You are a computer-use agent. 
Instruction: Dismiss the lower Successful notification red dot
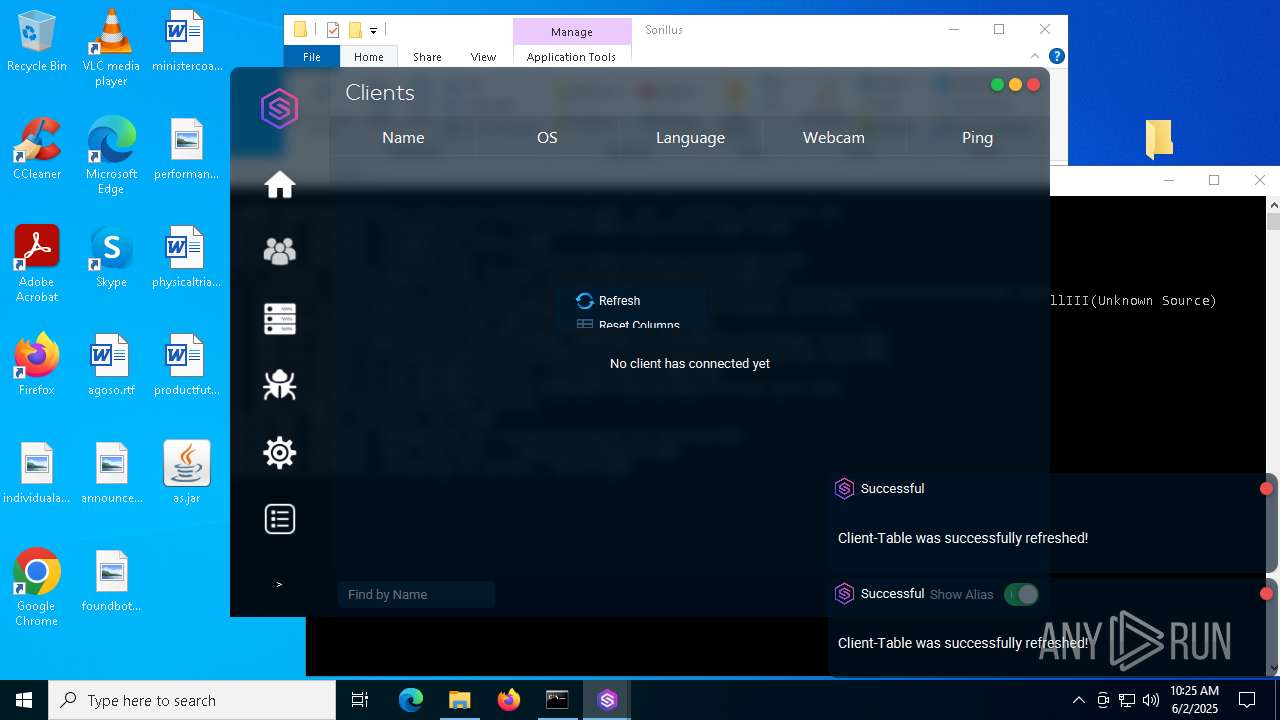point(1266,594)
